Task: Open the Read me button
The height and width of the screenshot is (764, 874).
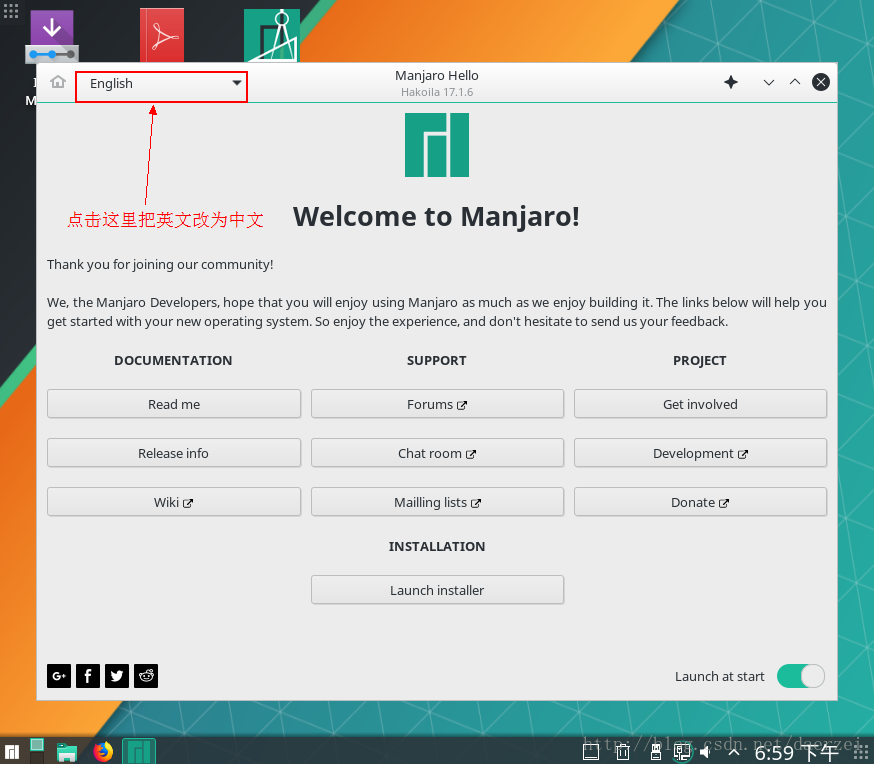Action: (x=174, y=404)
